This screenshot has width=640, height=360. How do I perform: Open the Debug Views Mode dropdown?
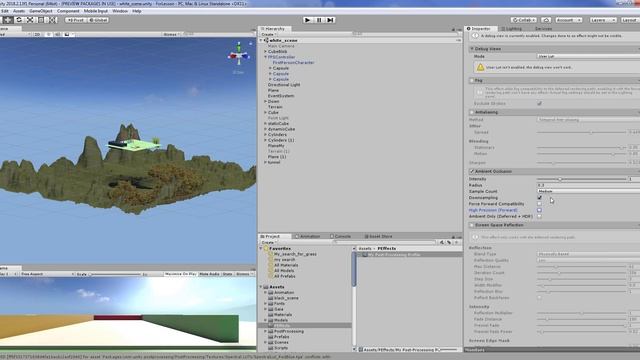tap(588, 56)
